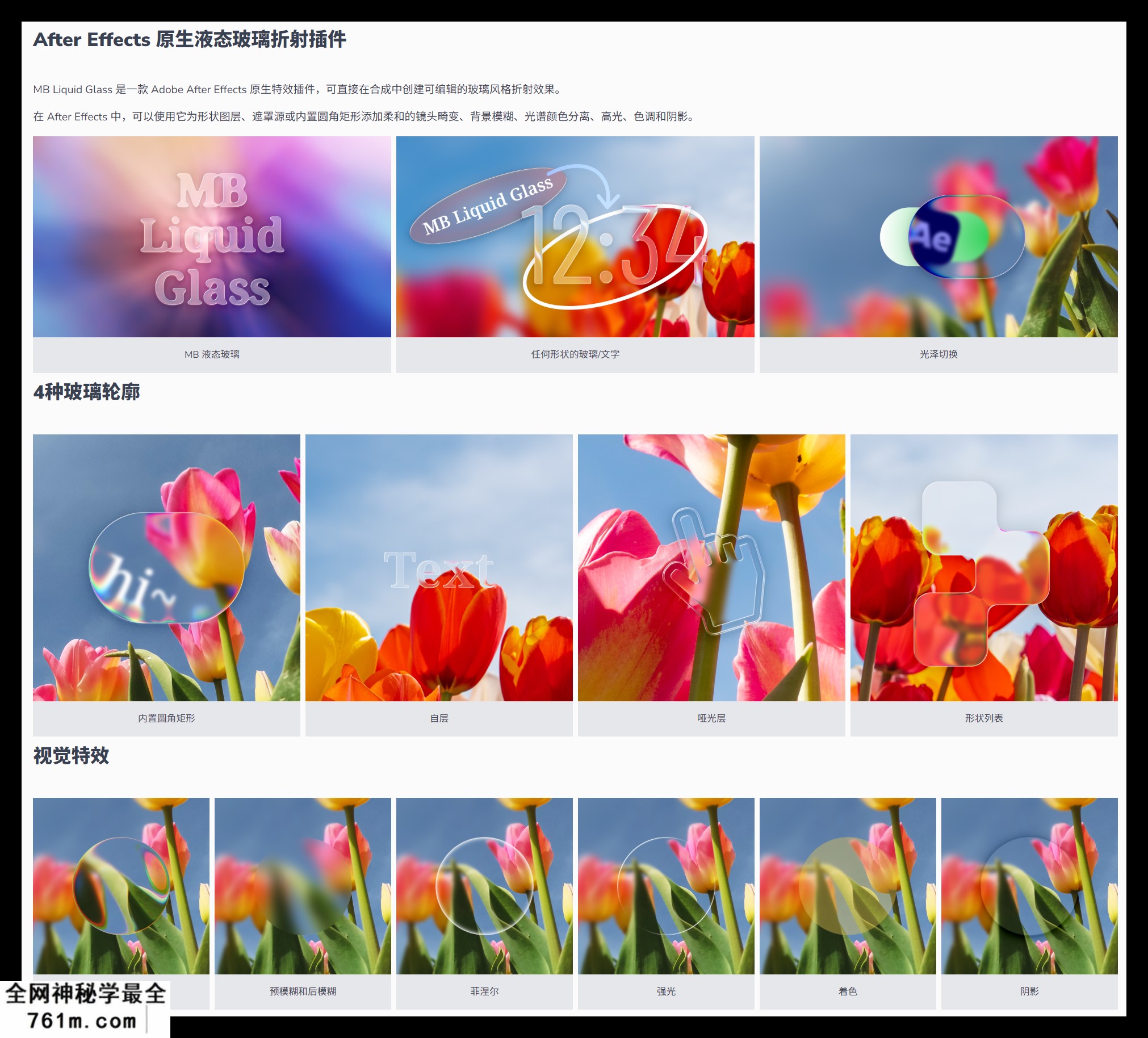Click the "阴影" caption
Image resolution: width=1148 pixels, height=1038 pixels.
click(x=1029, y=991)
